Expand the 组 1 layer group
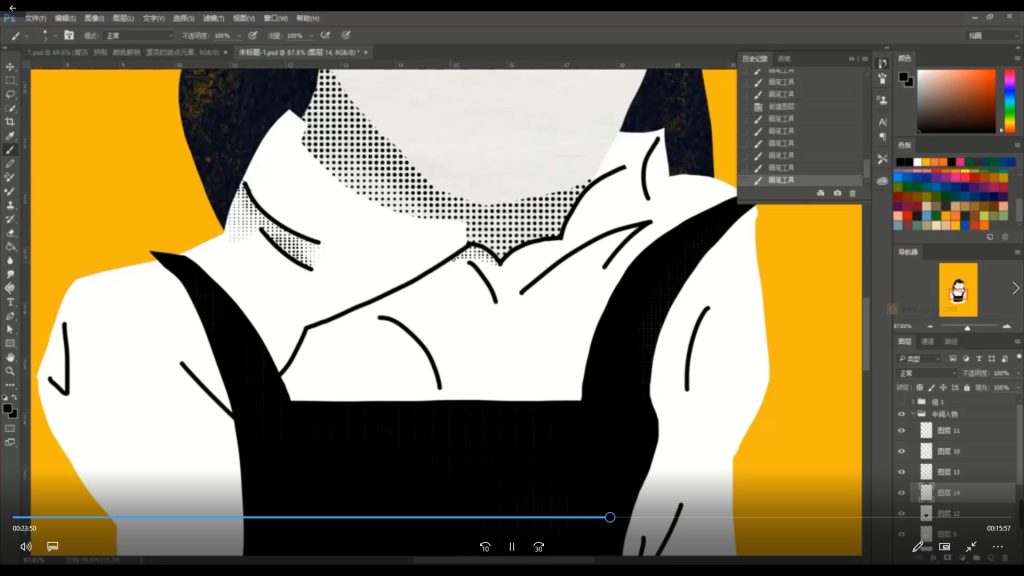The height and width of the screenshot is (576, 1024). (911, 401)
